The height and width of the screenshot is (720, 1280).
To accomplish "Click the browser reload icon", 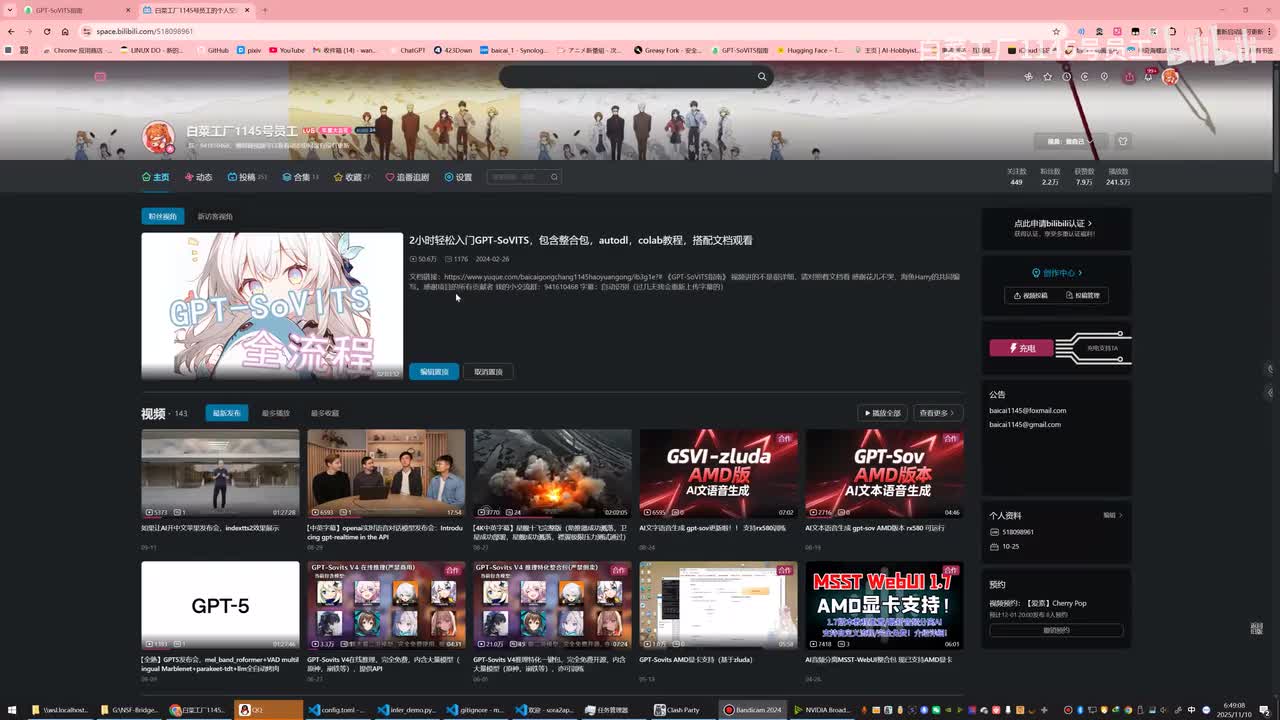I will coord(46,31).
